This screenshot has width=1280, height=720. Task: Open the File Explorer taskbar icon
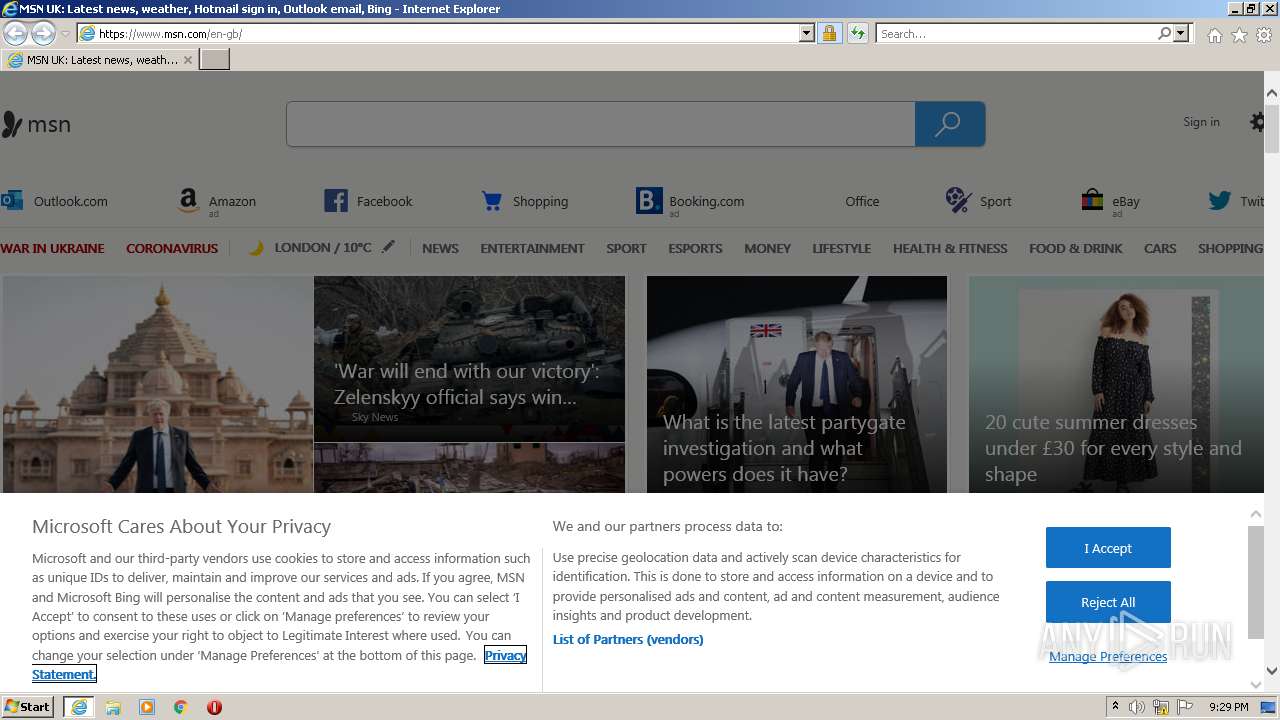pos(113,707)
